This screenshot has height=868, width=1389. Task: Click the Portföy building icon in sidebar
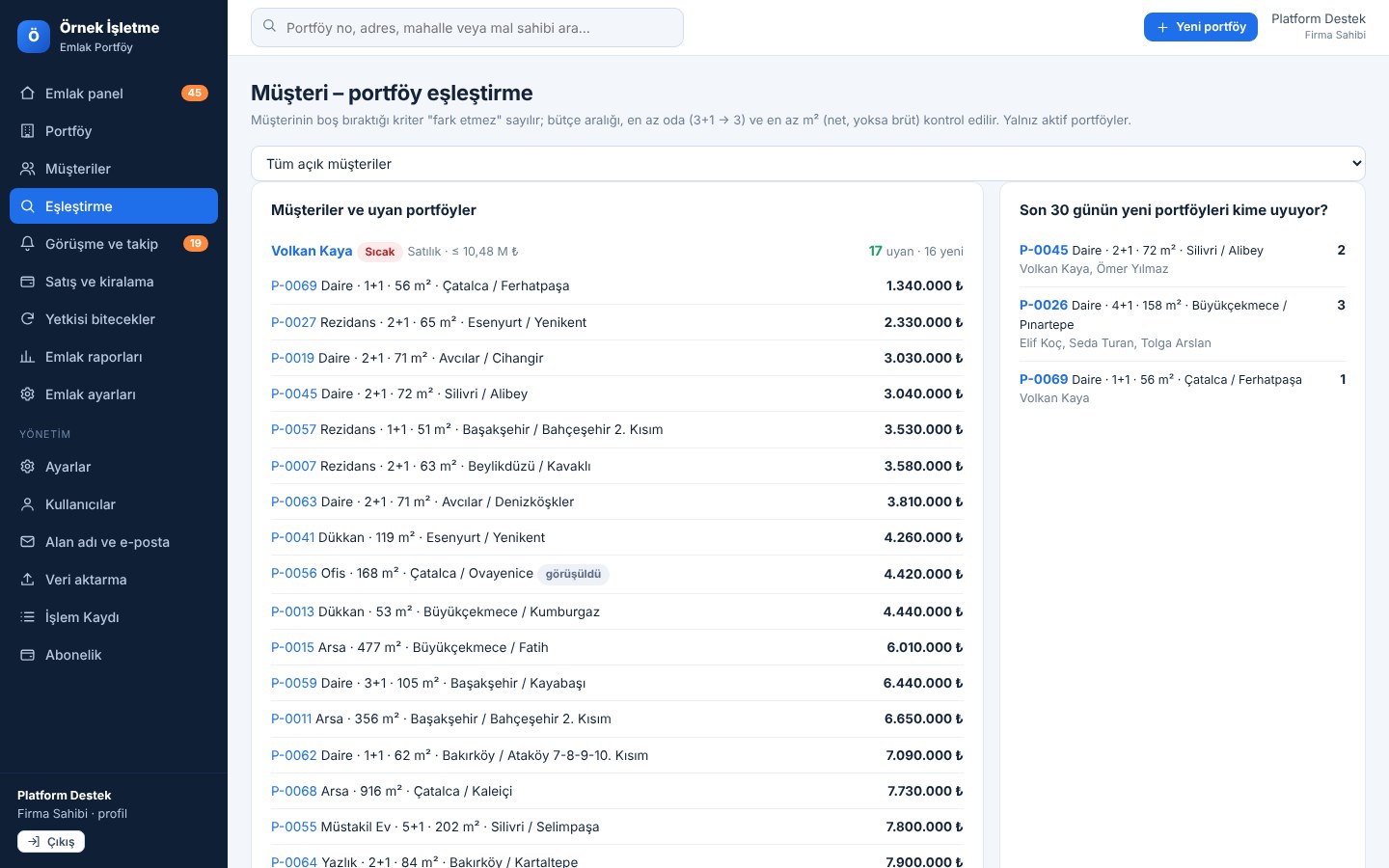point(27,131)
